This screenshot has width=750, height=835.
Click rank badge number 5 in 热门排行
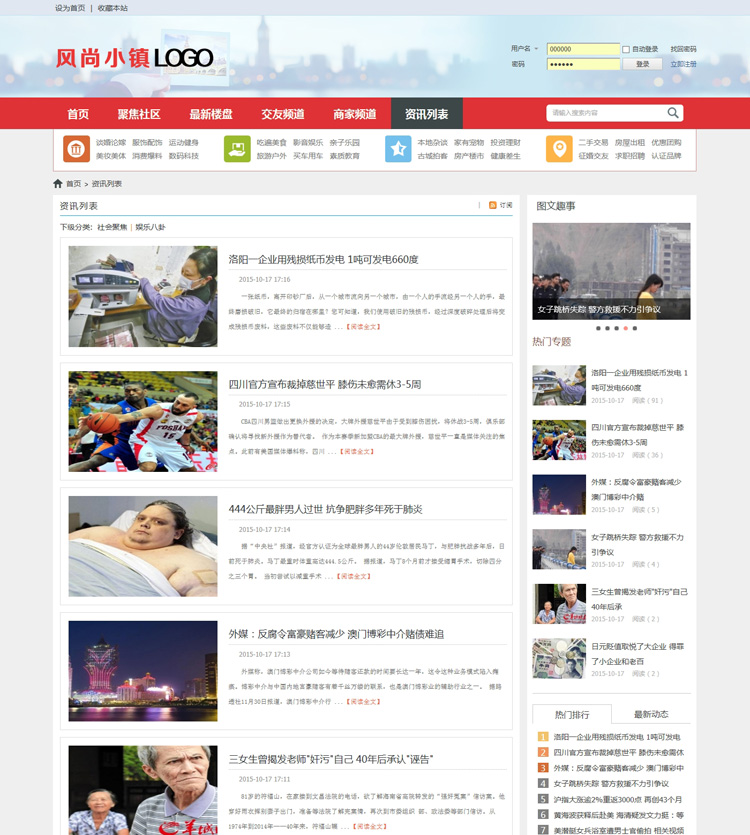[543, 799]
